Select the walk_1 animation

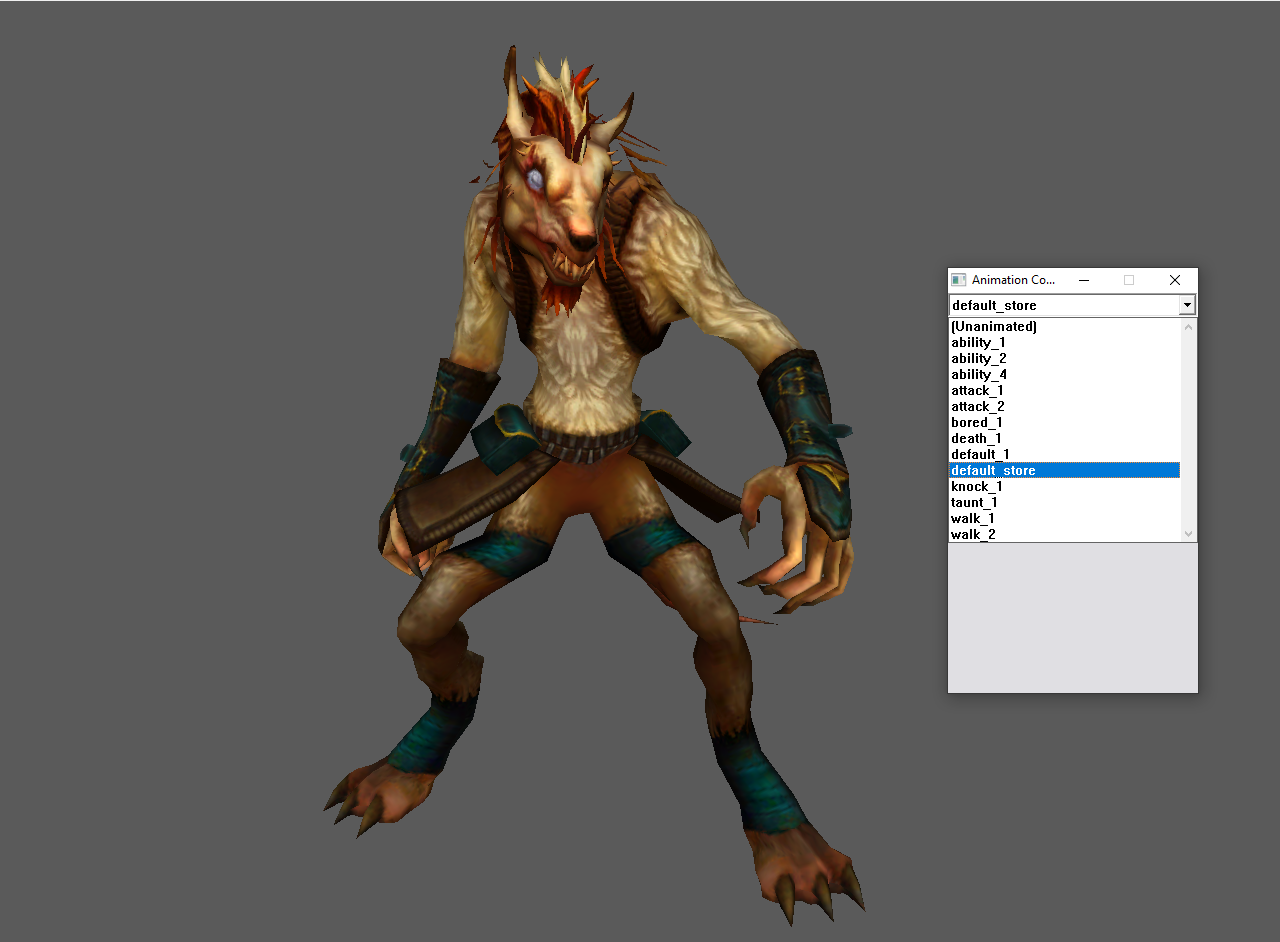[x=1064, y=519]
